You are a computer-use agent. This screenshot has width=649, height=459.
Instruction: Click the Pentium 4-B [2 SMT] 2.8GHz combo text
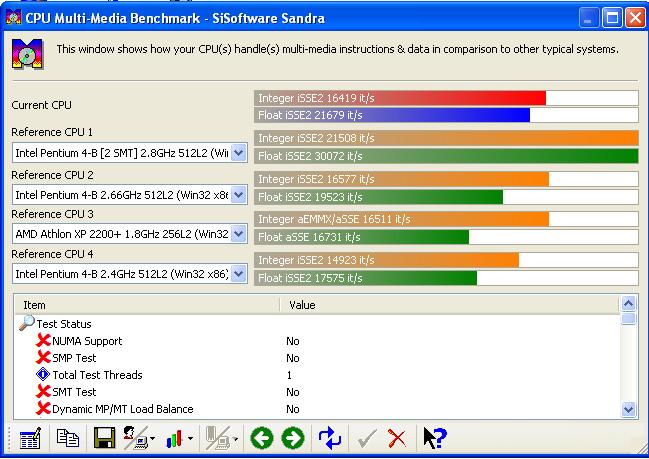coord(121,153)
